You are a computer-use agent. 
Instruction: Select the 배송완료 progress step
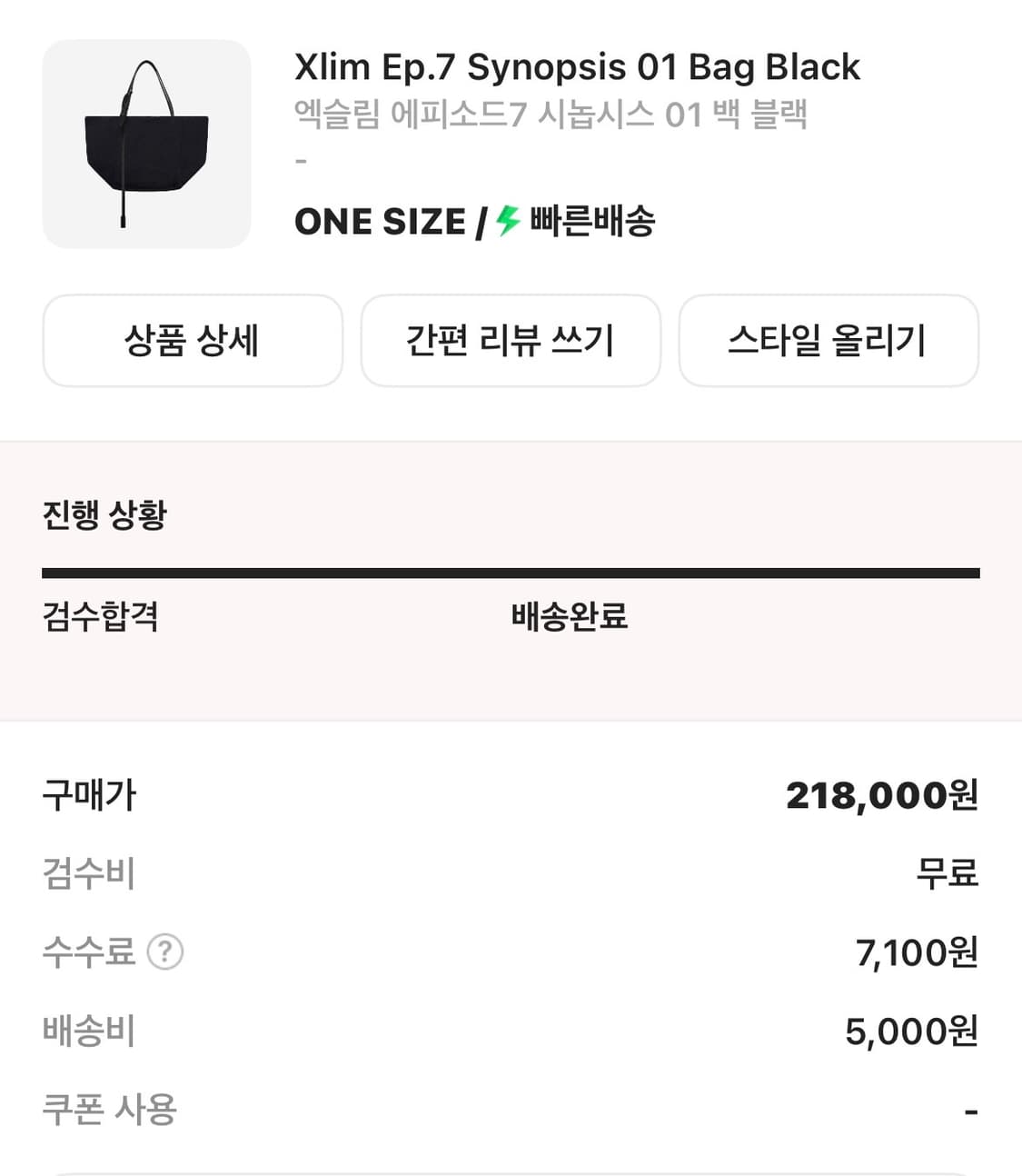569,616
